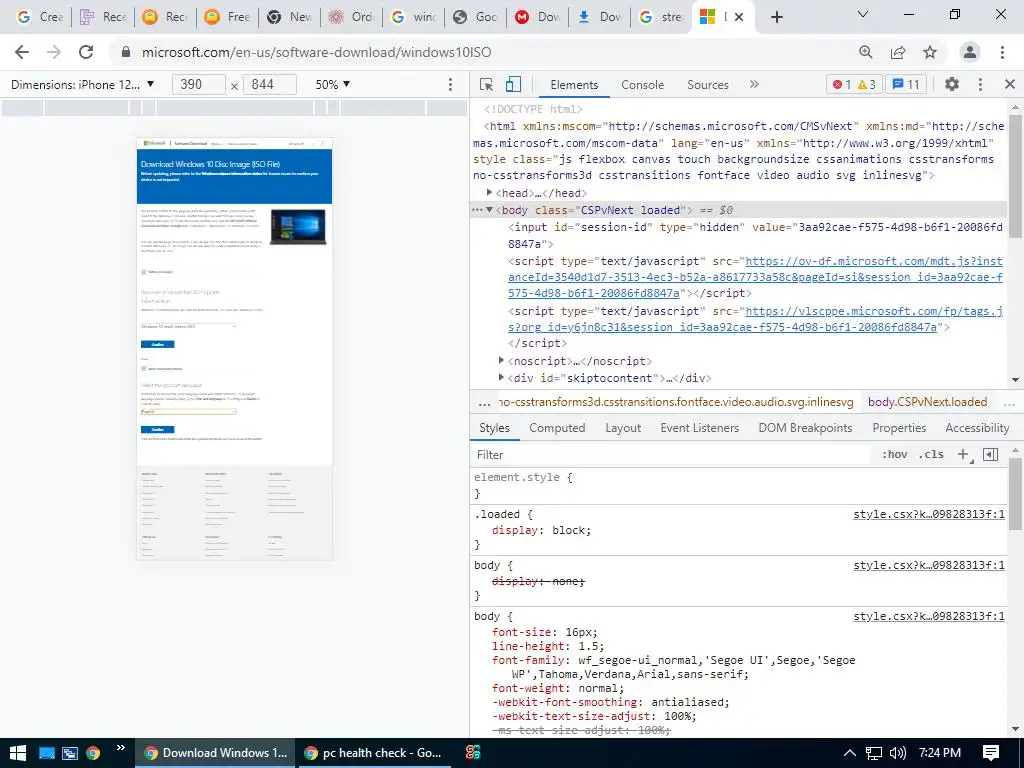The width and height of the screenshot is (1024, 768).
Task: Toggle the .cls class editor button
Action: point(931,455)
